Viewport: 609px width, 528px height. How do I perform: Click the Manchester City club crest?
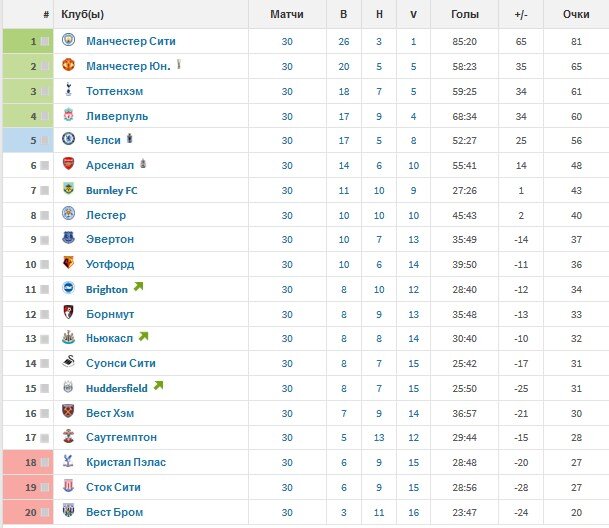coord(68,40)
